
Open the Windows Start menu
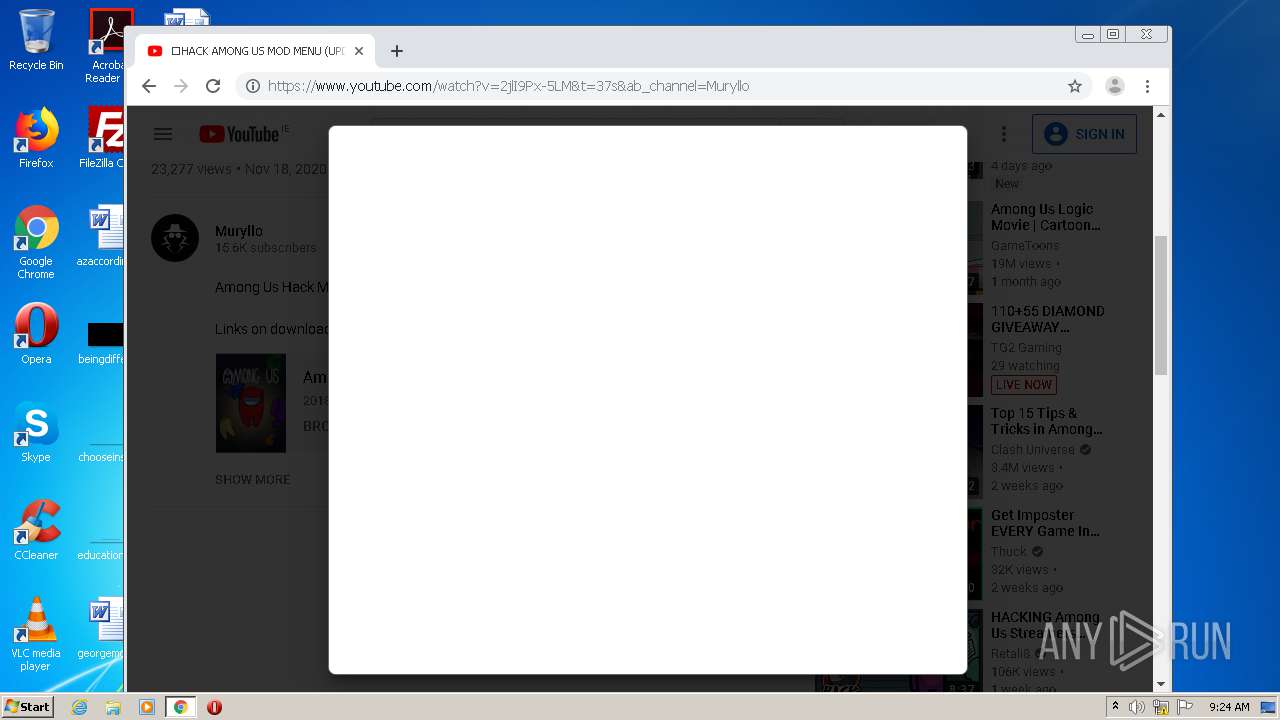pos(27,707)
